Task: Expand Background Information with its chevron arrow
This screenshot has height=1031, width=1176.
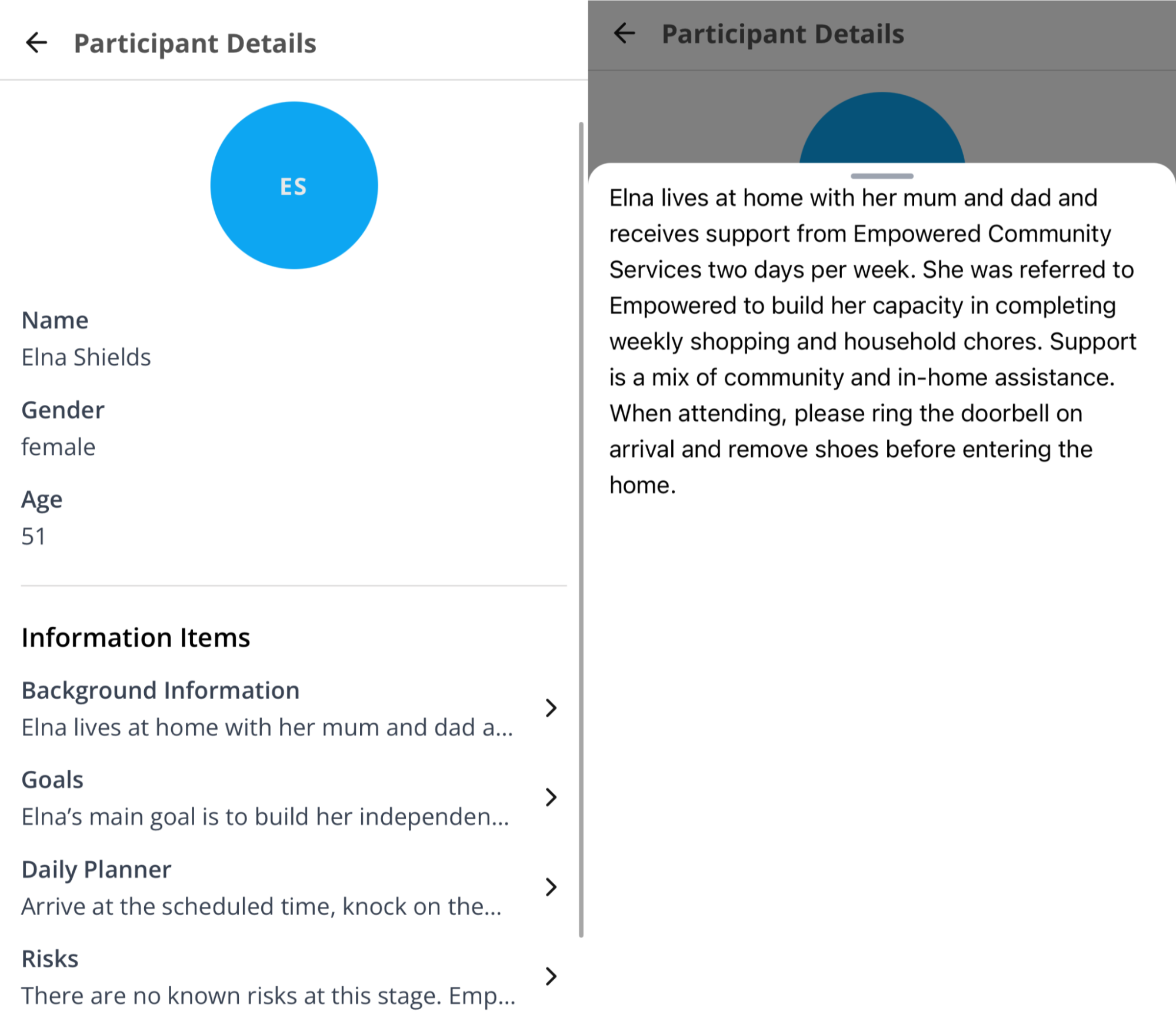Action: tap(551, 708)
